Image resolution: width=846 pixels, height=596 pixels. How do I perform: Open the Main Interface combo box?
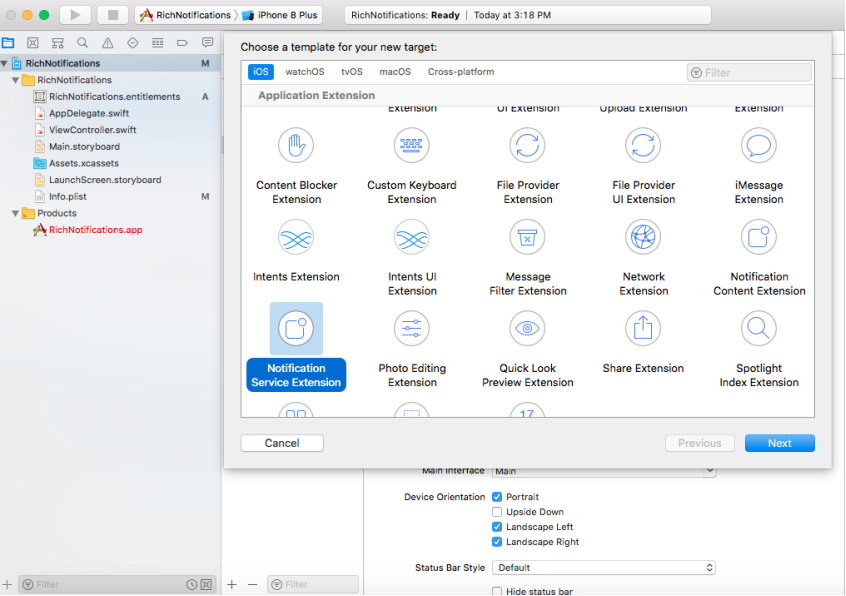point(604,471)
